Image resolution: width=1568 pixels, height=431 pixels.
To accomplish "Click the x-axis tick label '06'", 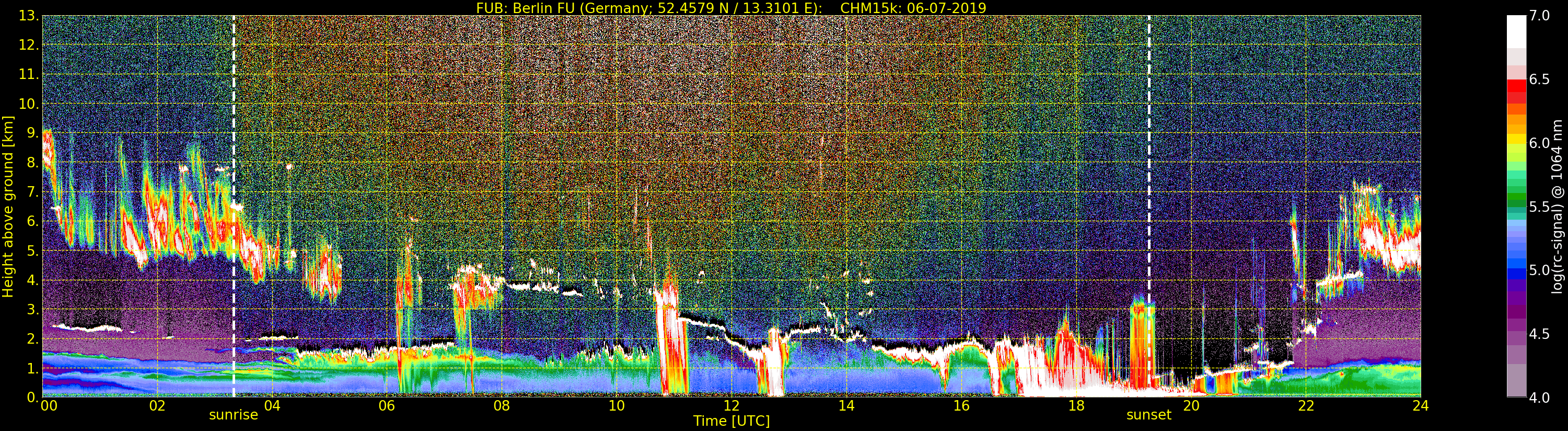I will click(x=387, y=405).
